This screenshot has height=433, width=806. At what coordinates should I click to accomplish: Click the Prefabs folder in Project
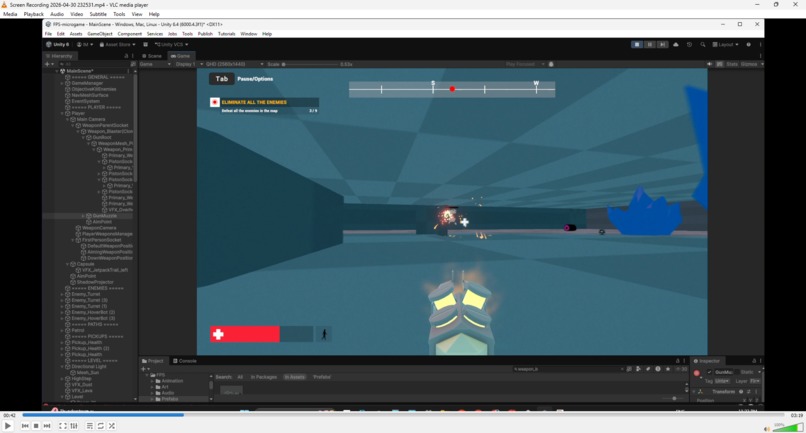(x=170, y=399)
